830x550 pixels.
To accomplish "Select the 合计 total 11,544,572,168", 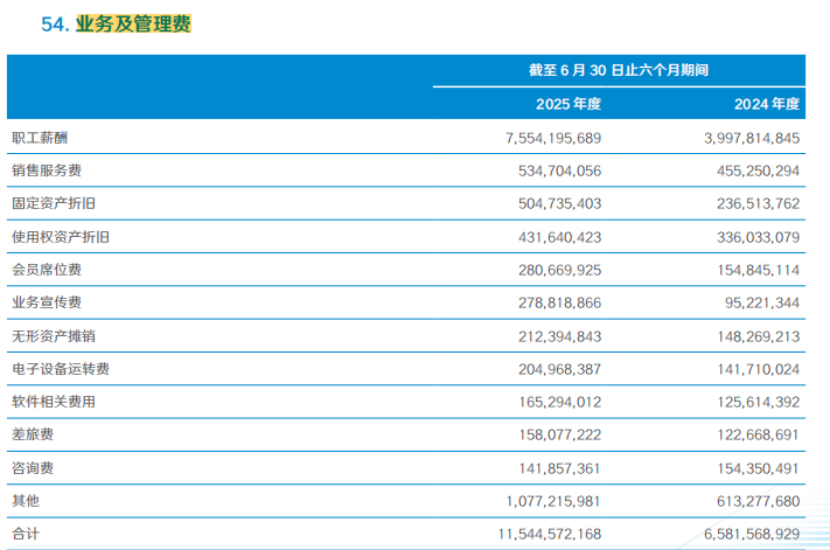I will 549,534.
